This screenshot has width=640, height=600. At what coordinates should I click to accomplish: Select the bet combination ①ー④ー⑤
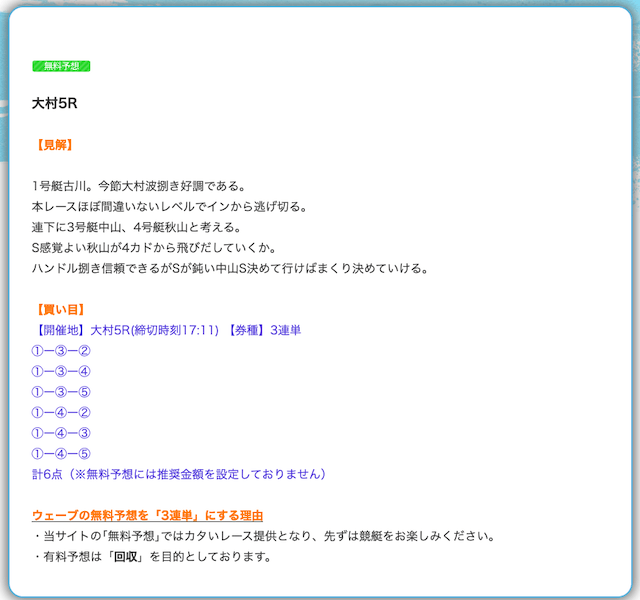pyautogui.click(x=61, y=454)
